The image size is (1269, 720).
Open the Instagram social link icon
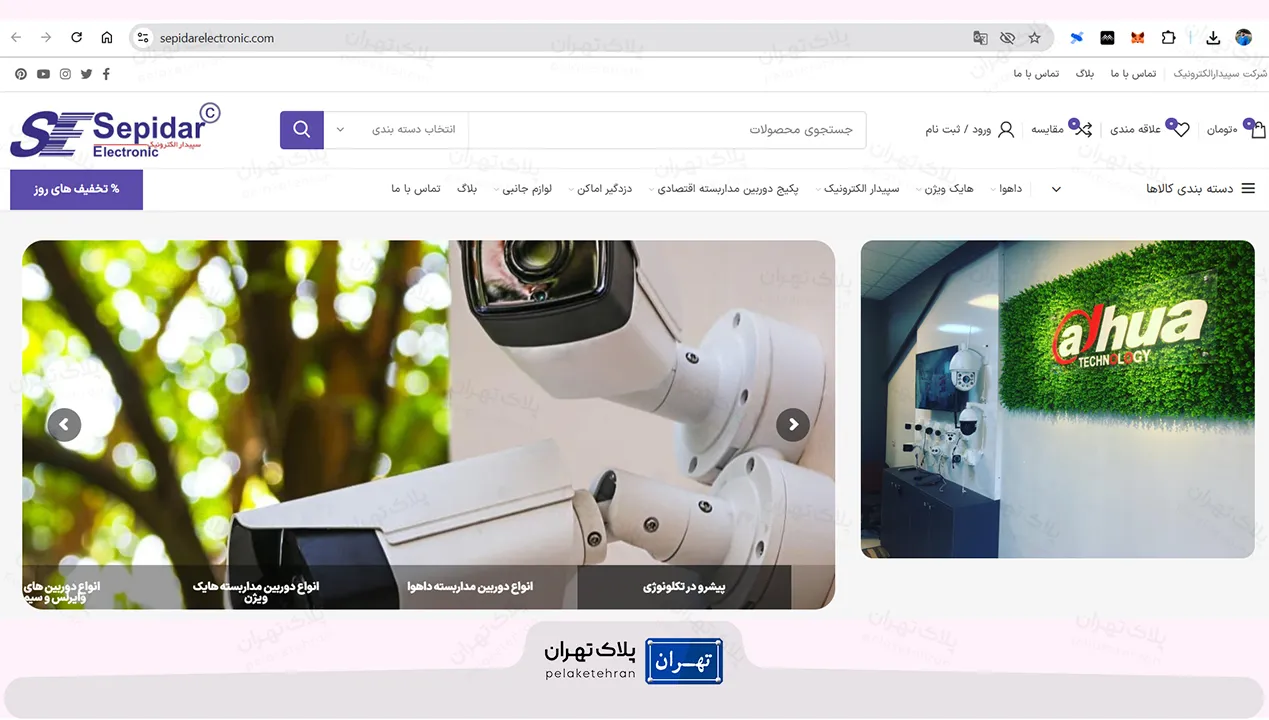(x=65, y=74)
